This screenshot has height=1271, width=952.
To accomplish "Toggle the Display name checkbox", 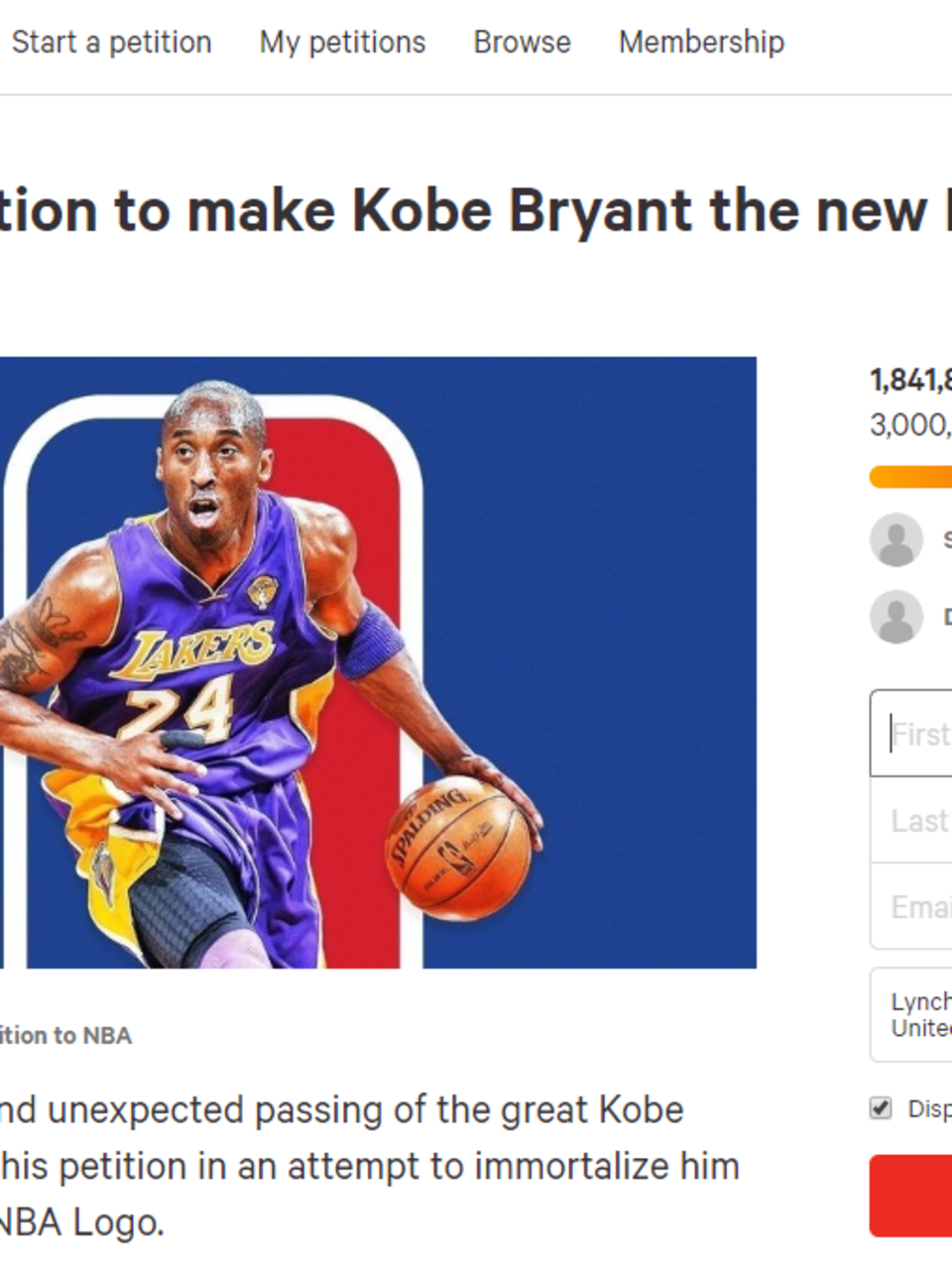I will 881,1107.
